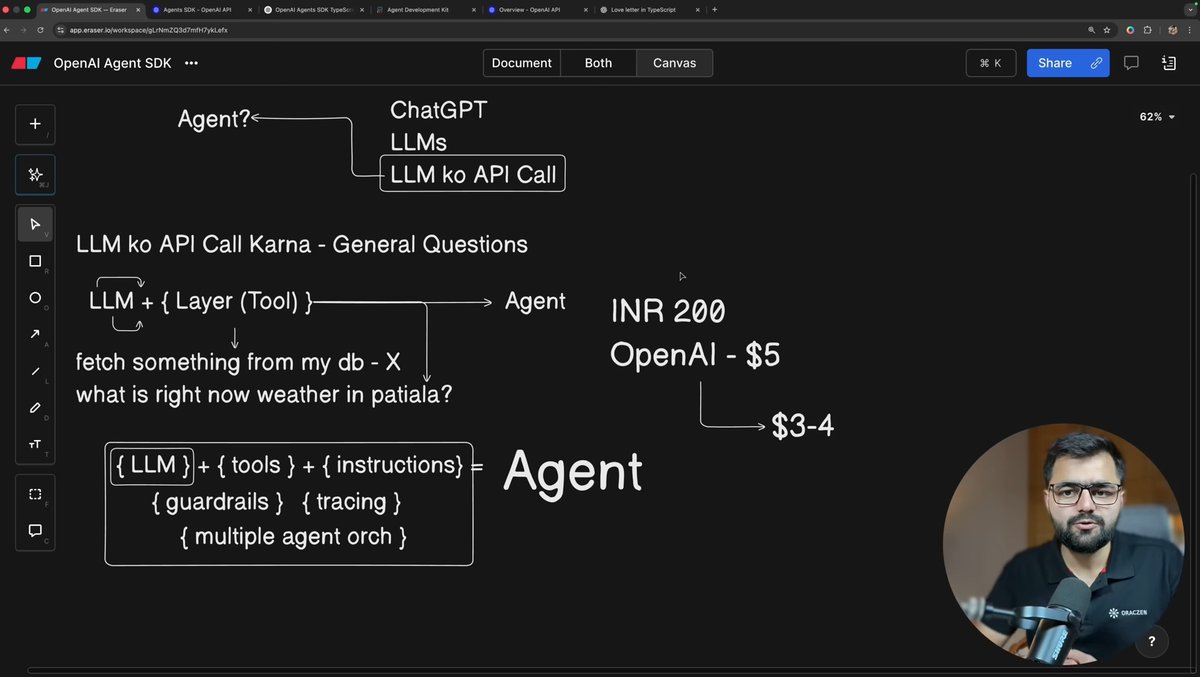
Task: Select 'what is right now weather in patiala?' text
Action: (x=264, y=394)
